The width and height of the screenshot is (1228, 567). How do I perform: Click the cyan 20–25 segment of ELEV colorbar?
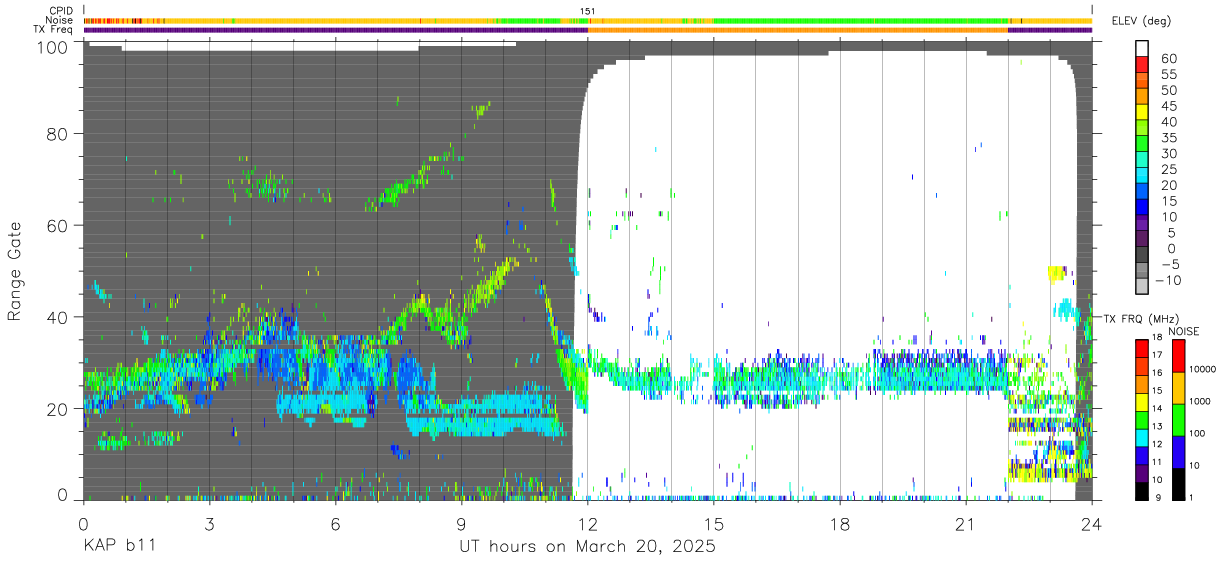1143,177
